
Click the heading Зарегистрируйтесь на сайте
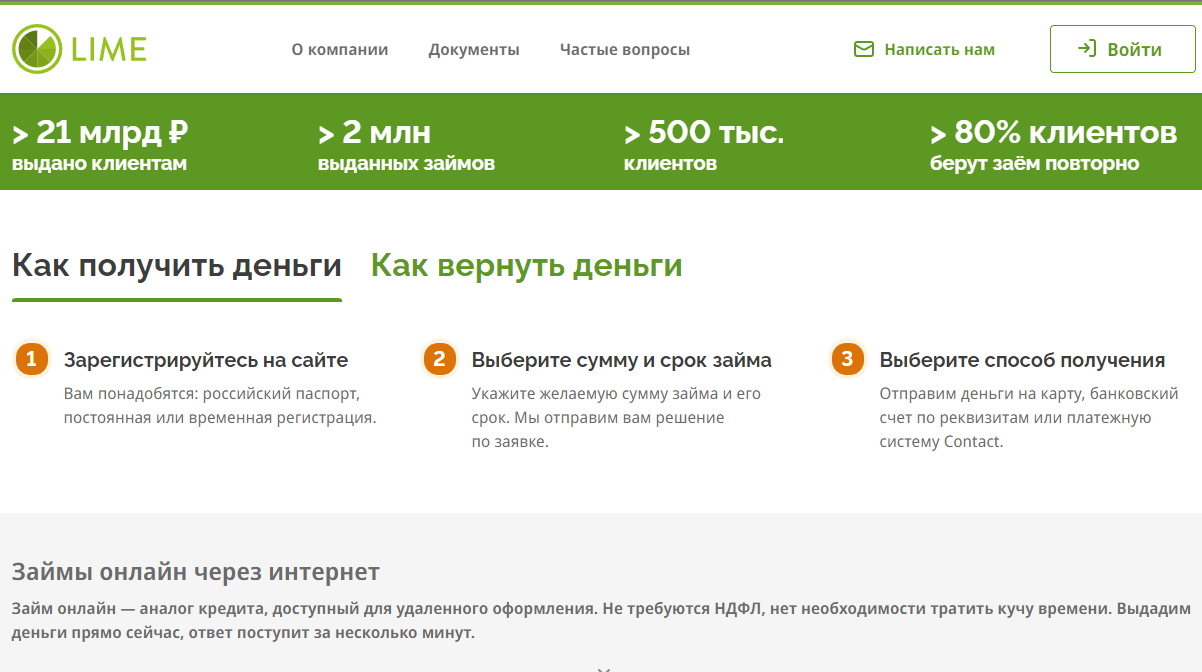click(206, 360)
